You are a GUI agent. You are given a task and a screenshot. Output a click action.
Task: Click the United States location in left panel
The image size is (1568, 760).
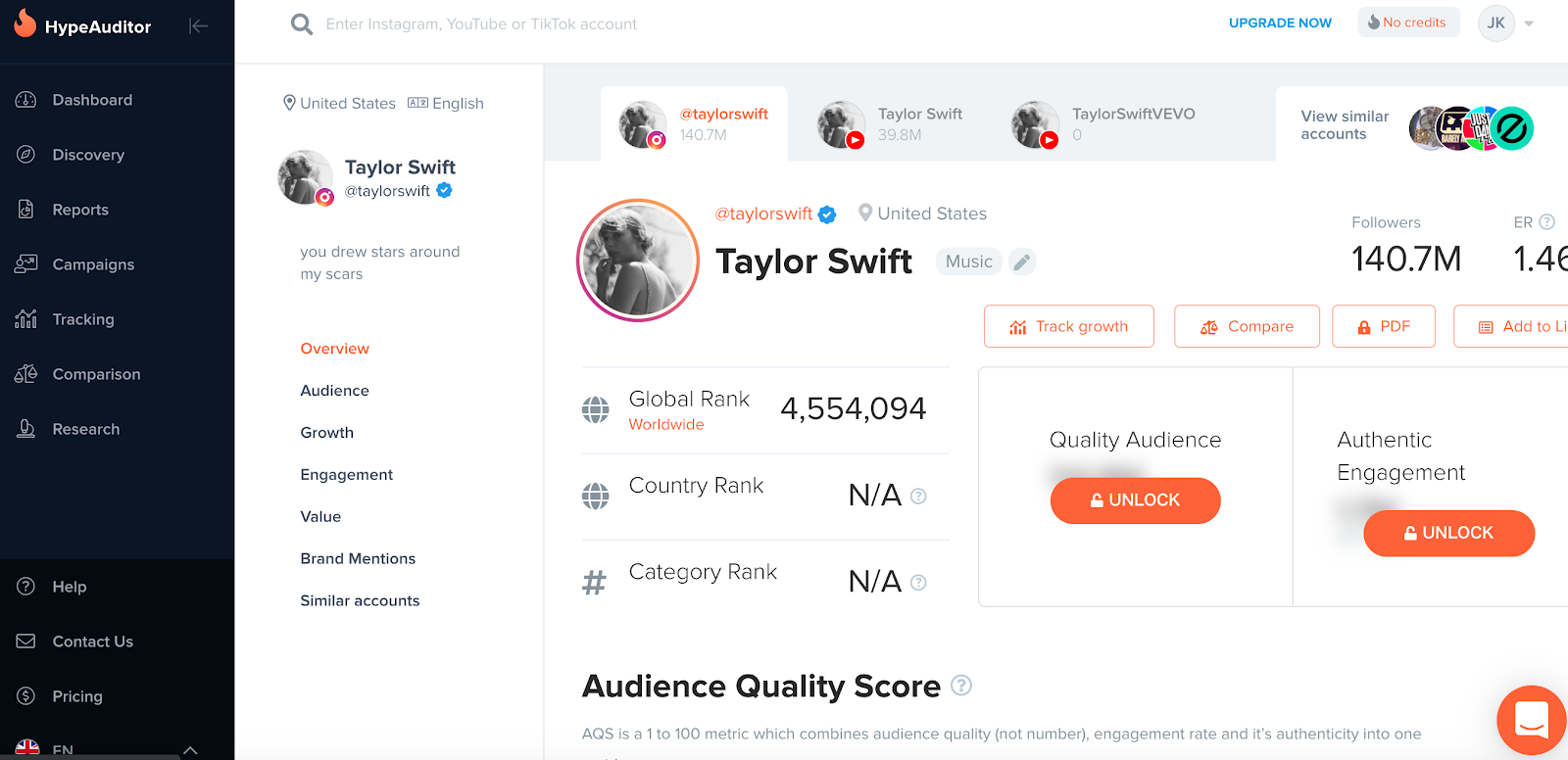(x=339, y=103)
